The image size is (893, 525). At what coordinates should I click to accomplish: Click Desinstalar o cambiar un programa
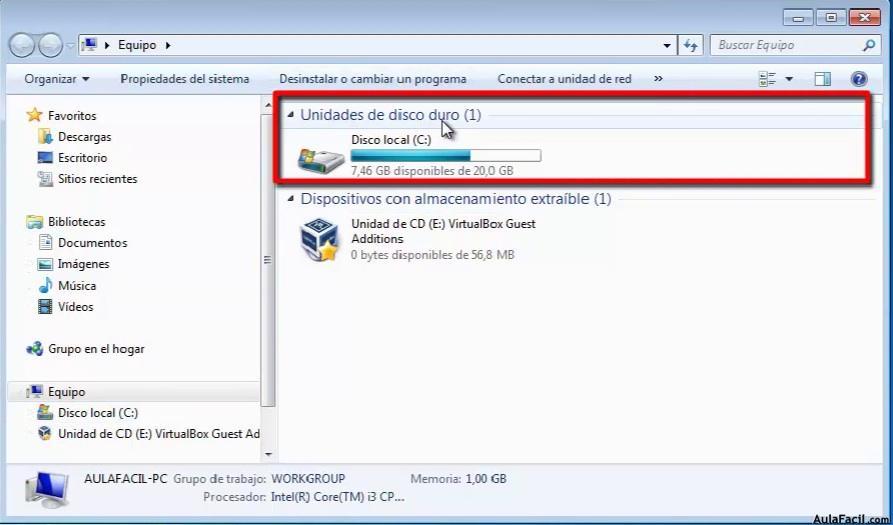[x=372, y=79]
